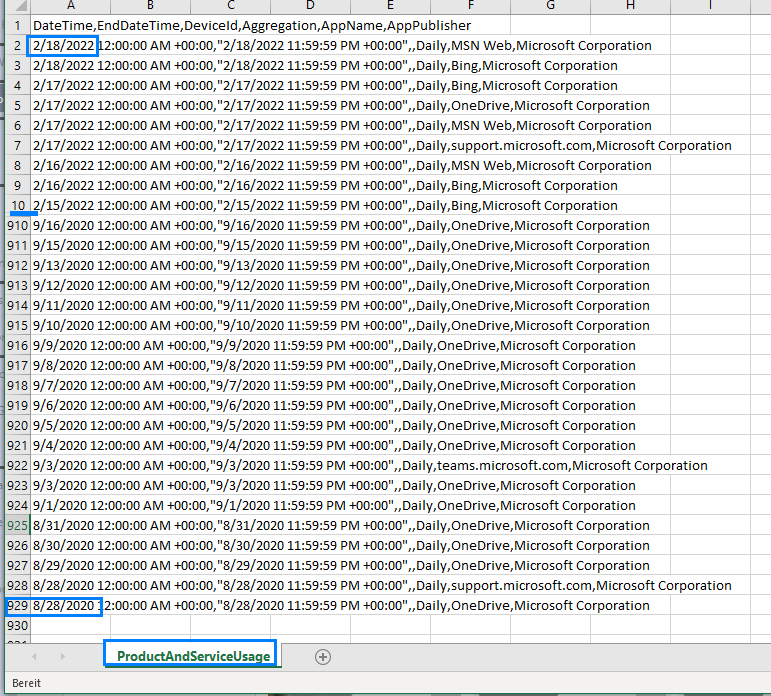Click the select-all corner of sheet
771x696 pixels.
18,6
